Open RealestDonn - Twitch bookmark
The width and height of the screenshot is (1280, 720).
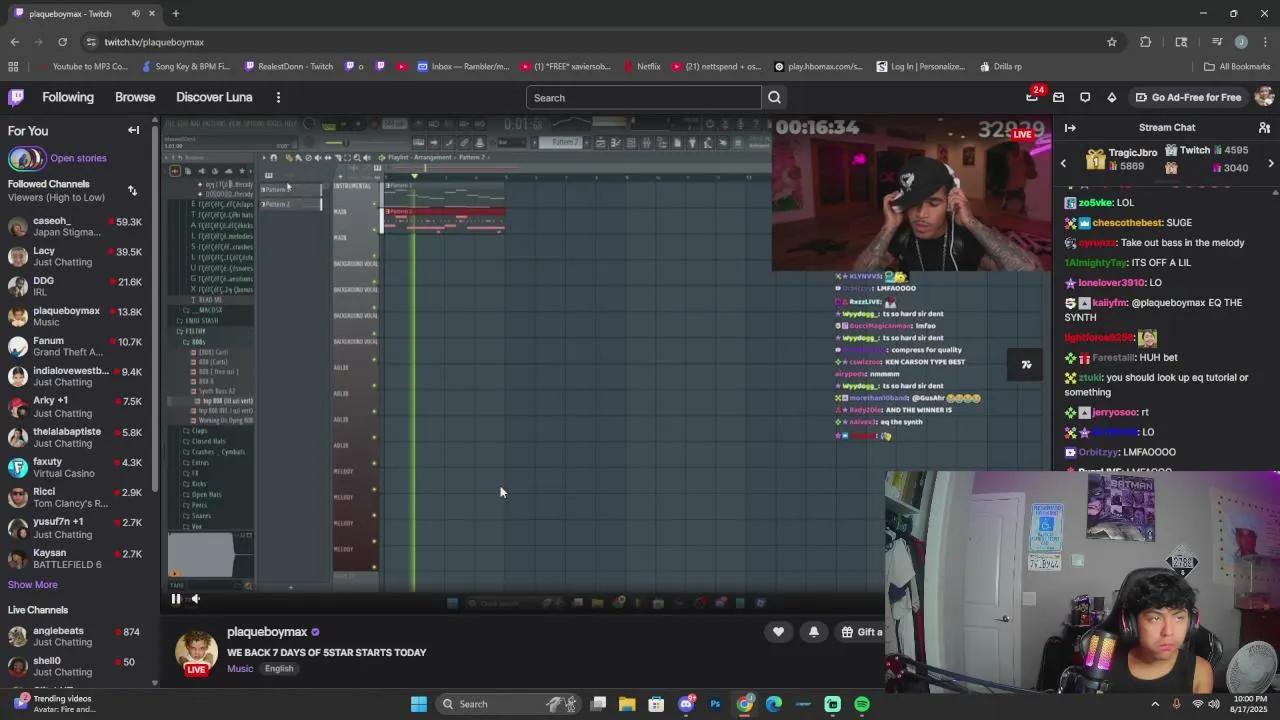[x=286, y=67]
